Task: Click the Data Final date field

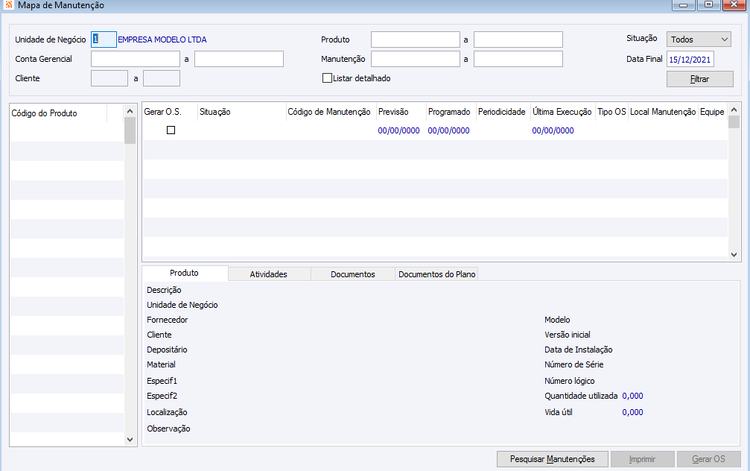Action: pos(690,59)
